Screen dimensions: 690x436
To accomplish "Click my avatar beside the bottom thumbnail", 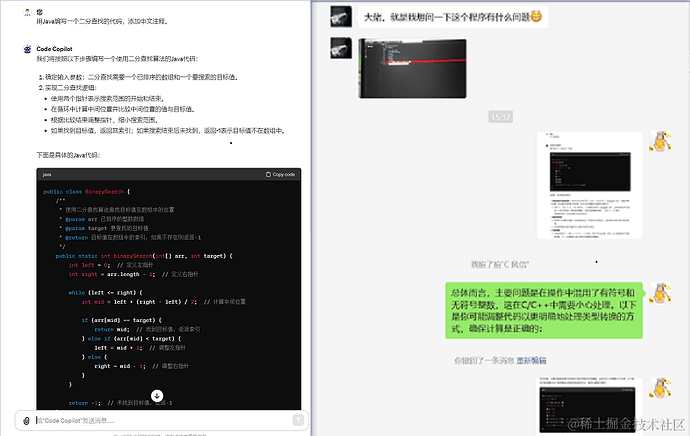I will (660, 387).
